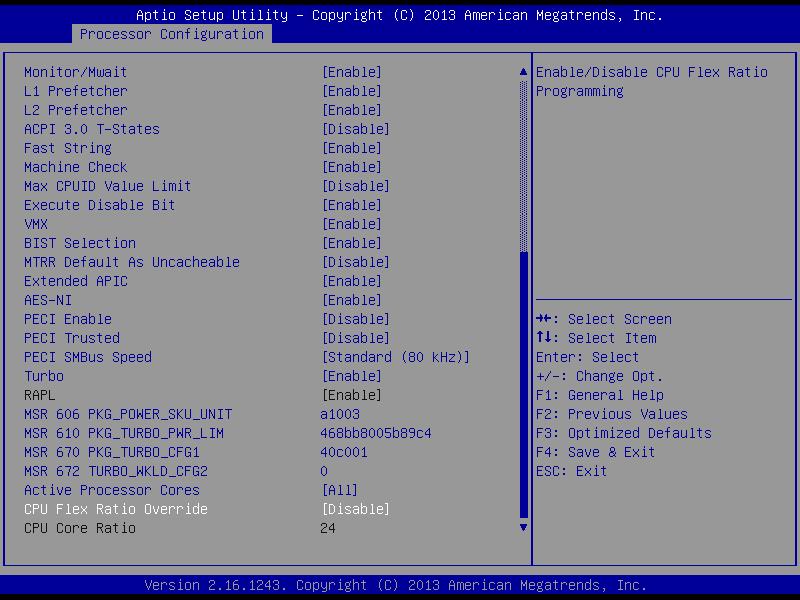Toggle Fast String [Enable] value
Viewport: 800px width, 600px height.
[x=352, y=148]
